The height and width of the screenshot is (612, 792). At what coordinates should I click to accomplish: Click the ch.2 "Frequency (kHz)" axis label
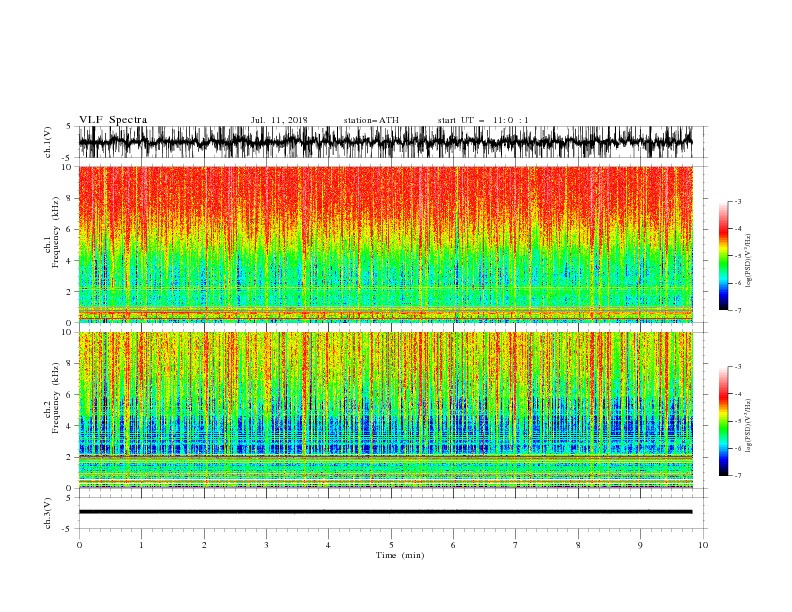tap(56, 398)
